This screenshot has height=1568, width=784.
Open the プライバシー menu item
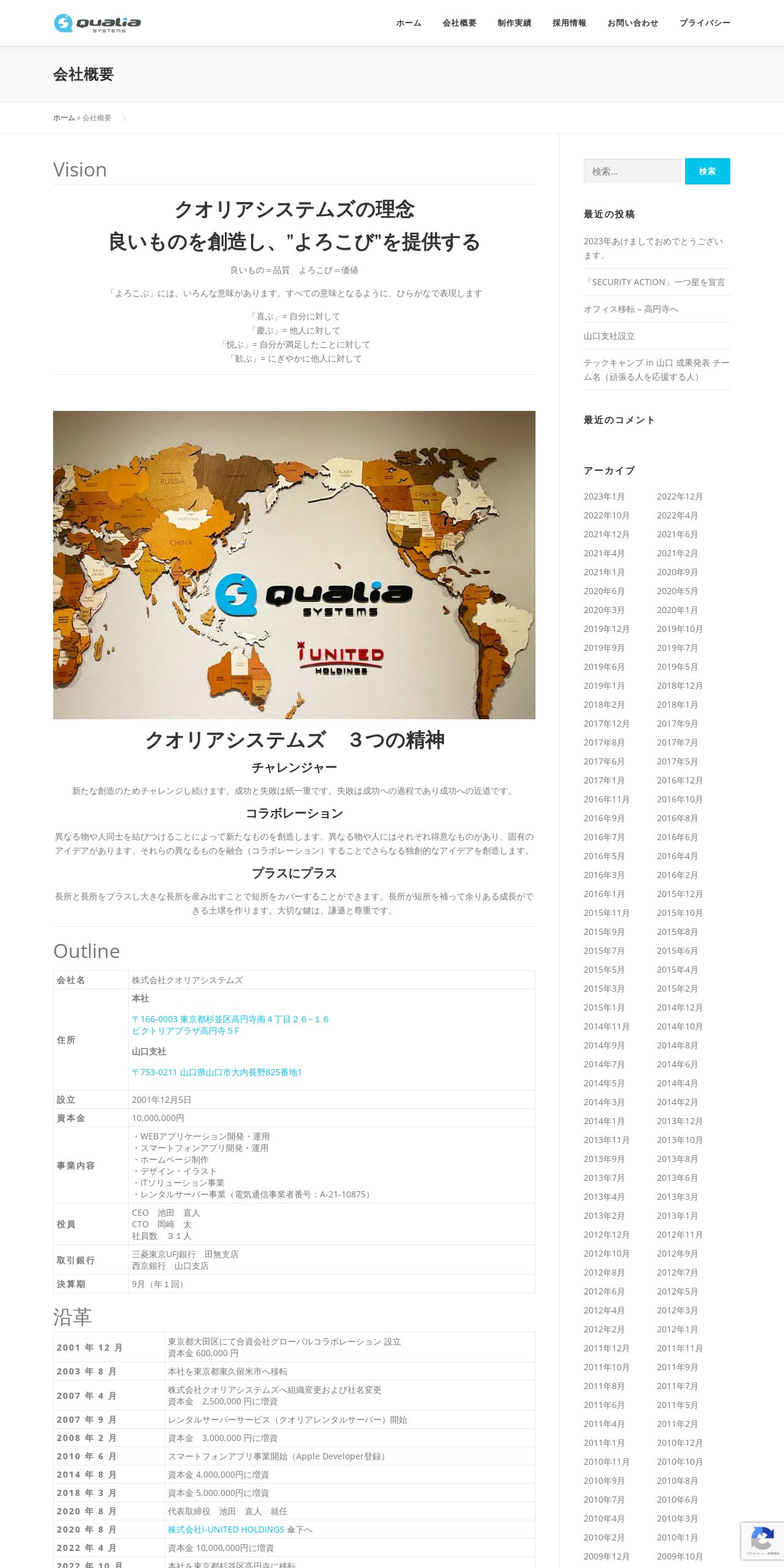pos(705,23)
